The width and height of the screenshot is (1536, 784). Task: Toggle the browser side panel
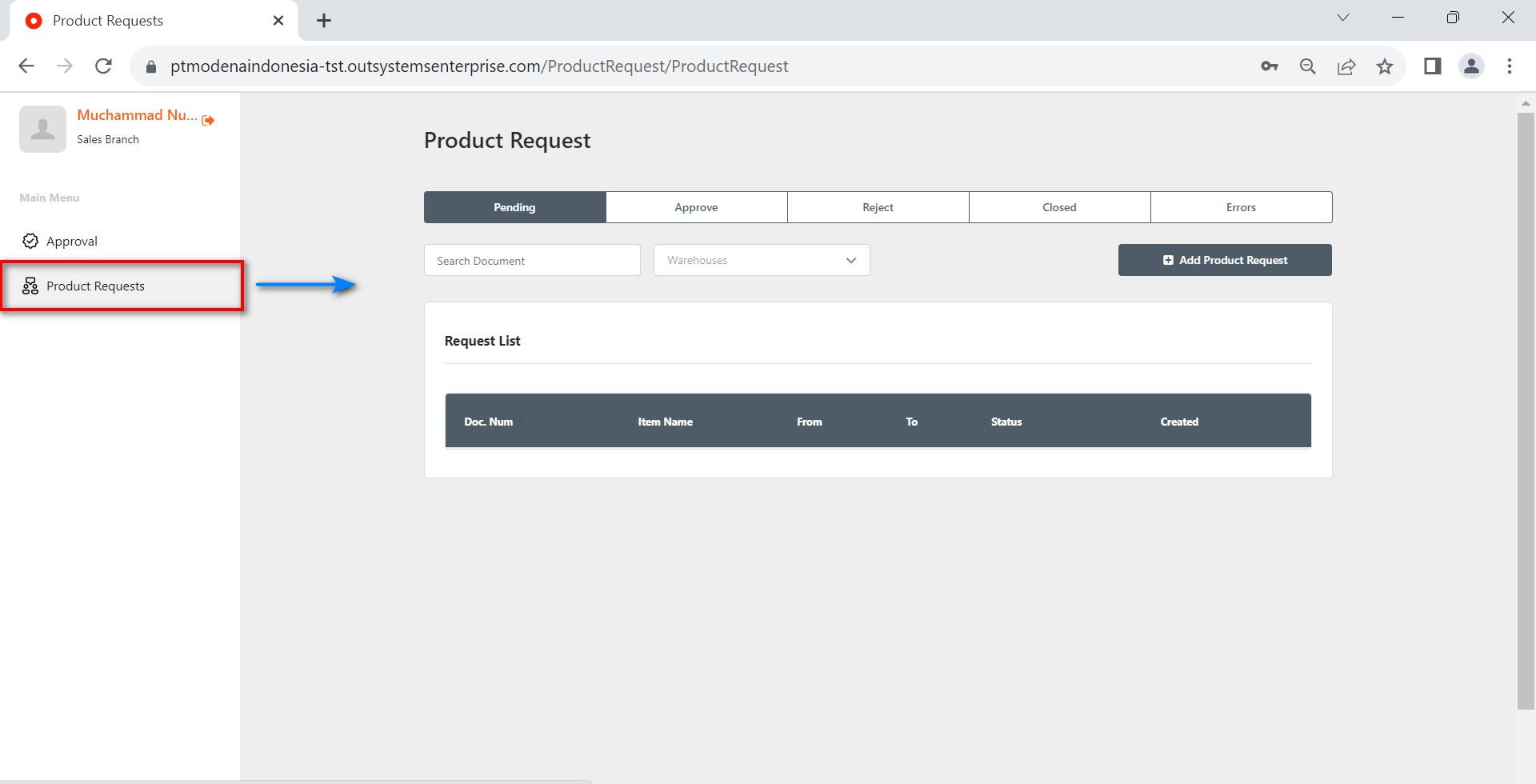(1432, 66)
